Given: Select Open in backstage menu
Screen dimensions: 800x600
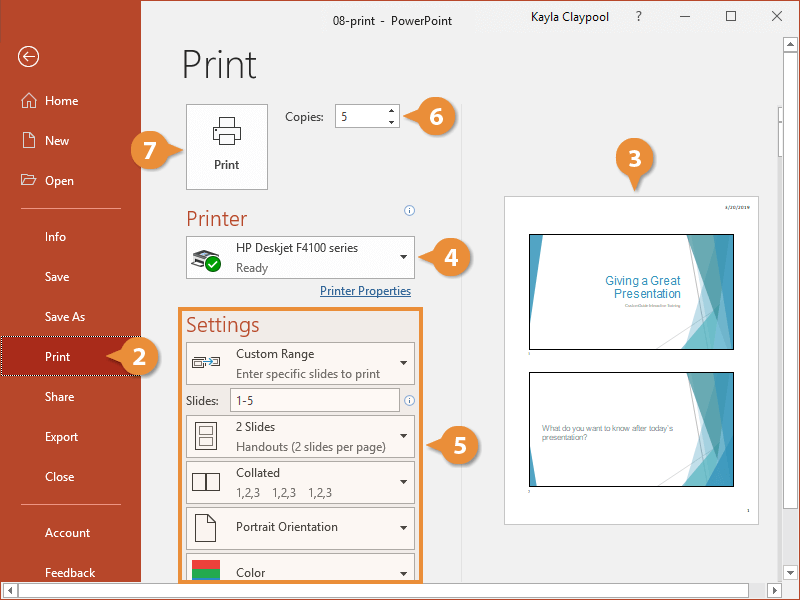Looking at the screenshot, I should [x=59, y=181].
